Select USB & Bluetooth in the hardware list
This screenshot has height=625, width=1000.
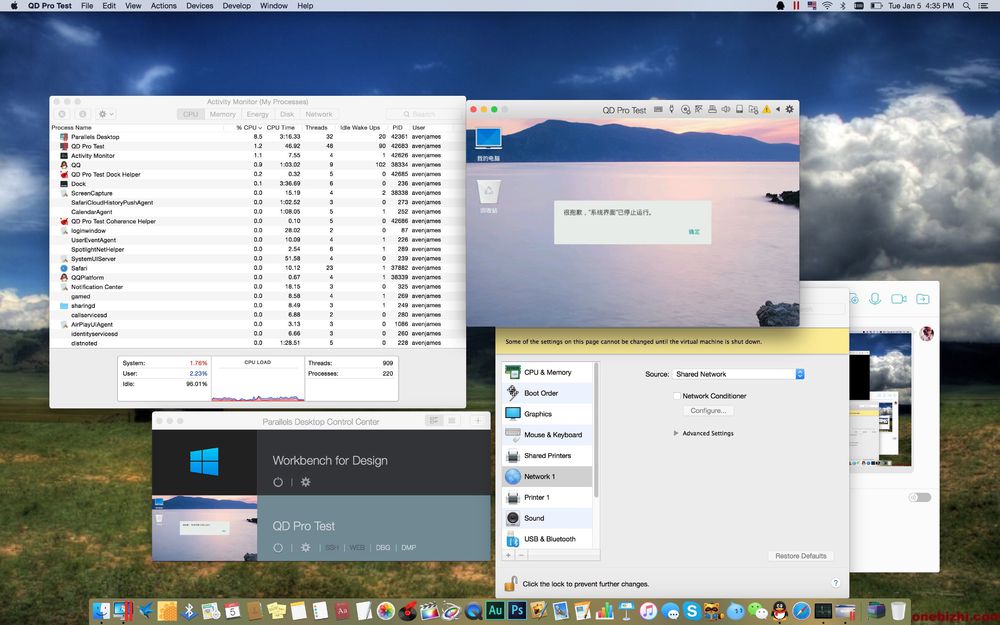(x=549, y=539)
